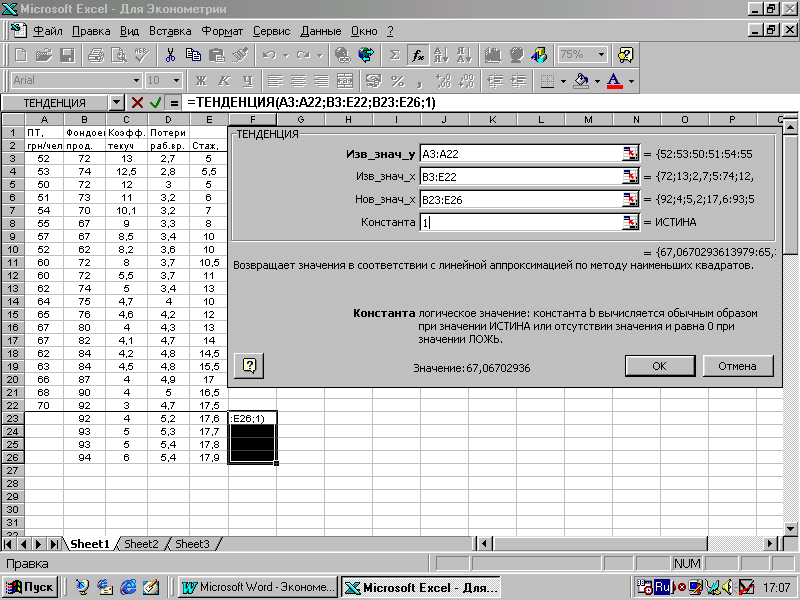Open the 75% zoom dropdown
The image size is (800, 600).
point(601,55)
